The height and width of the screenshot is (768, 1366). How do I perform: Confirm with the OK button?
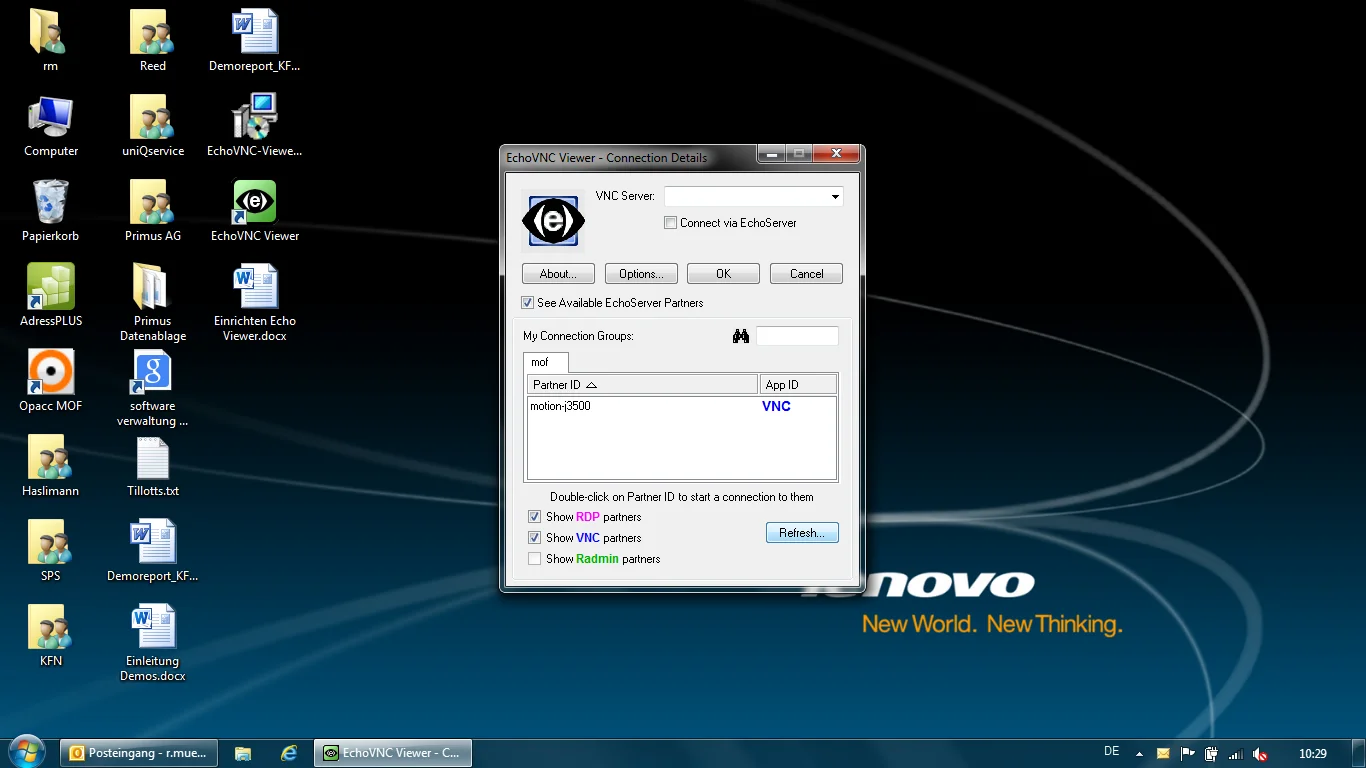pos(723,274)
